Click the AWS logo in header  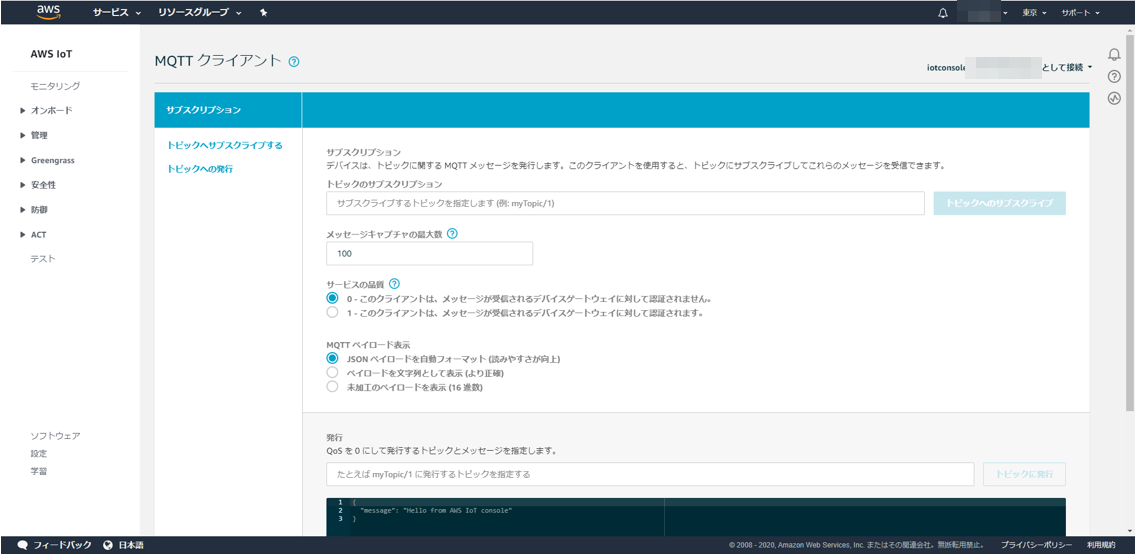(48, 12)
